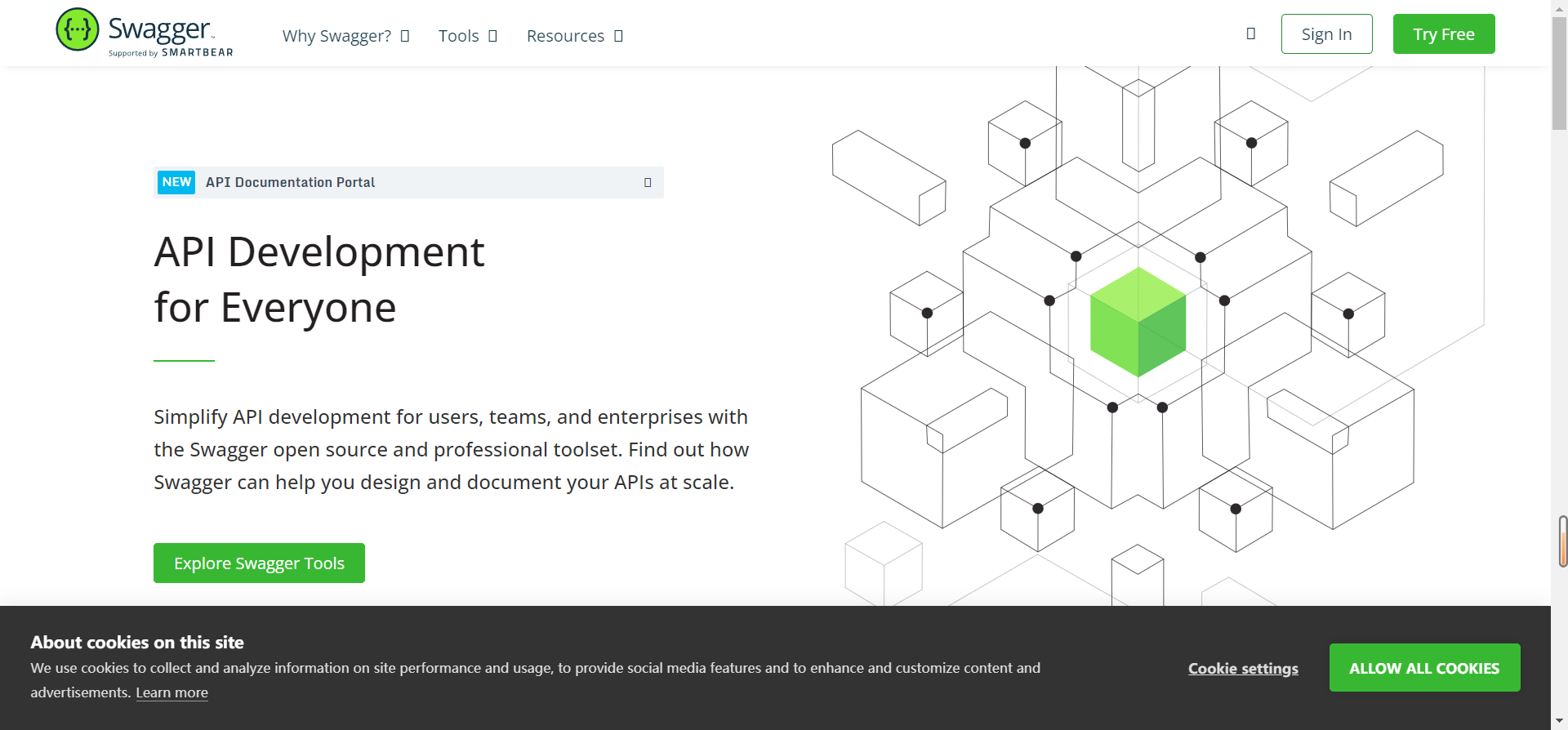Click the green cube illustration

(x=1138, y=322)
